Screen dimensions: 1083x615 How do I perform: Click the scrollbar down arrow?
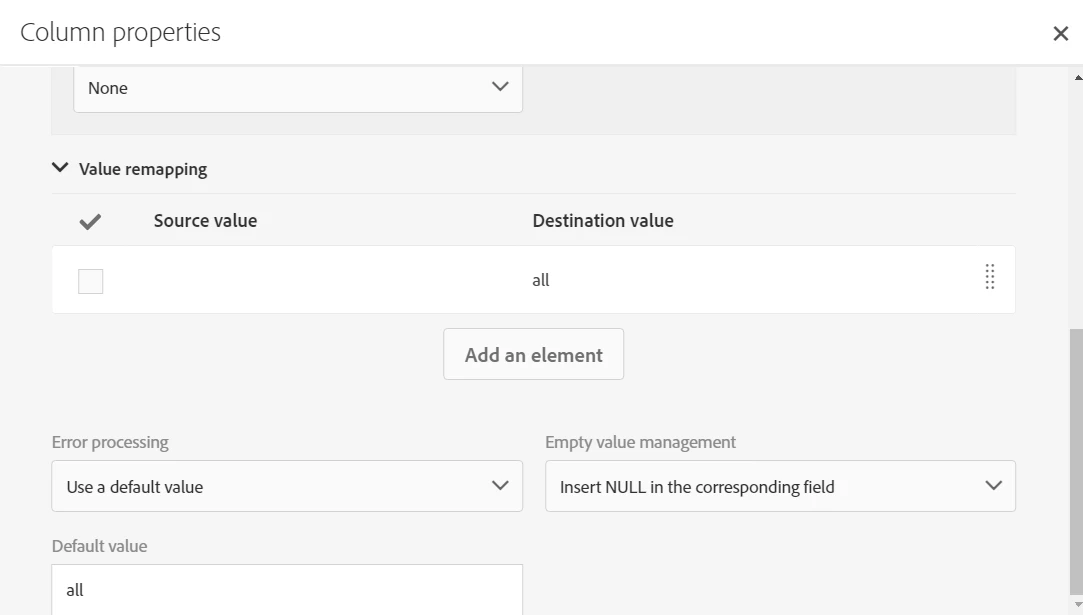[x=1077, y=605]
